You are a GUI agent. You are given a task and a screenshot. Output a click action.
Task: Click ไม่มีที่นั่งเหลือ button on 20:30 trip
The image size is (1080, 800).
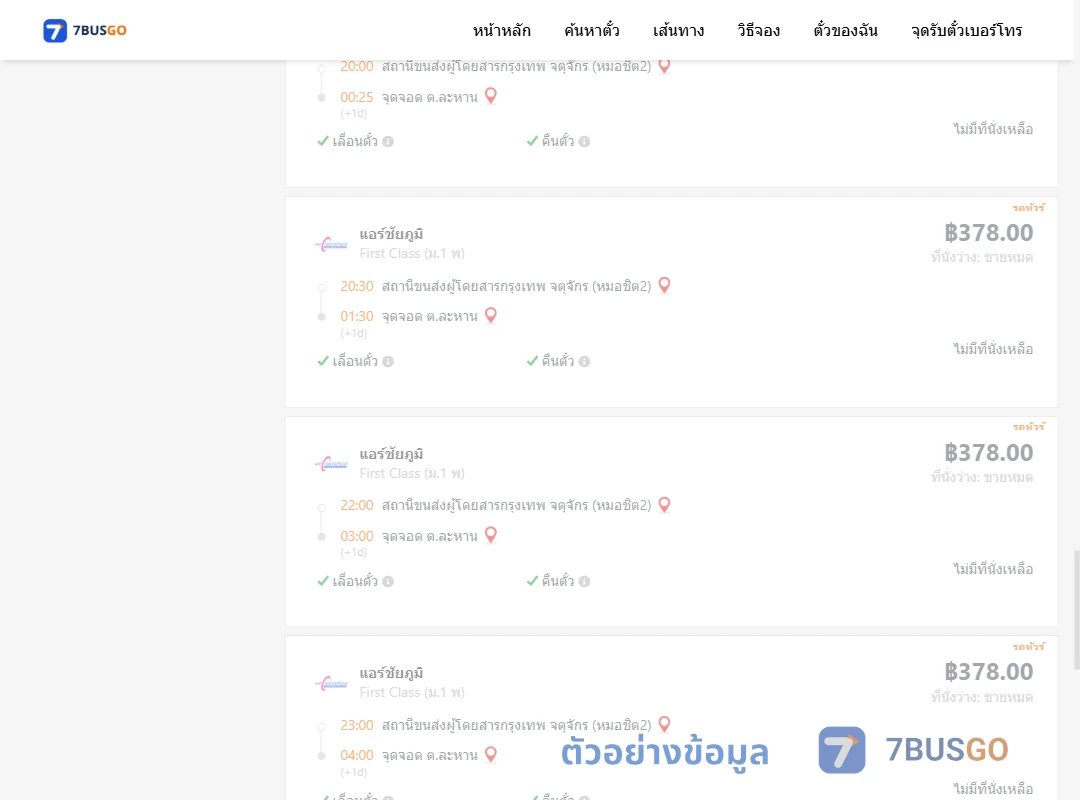pos(993,349)
